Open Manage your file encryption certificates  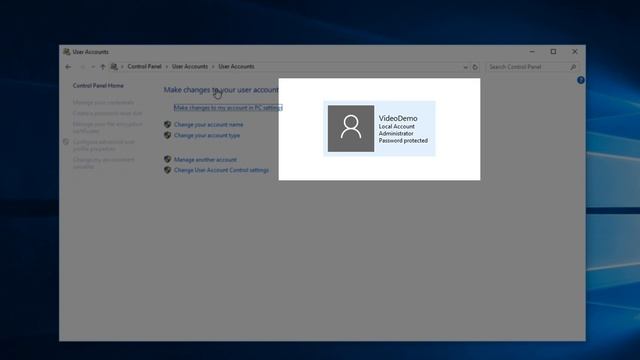coord(108,127)
